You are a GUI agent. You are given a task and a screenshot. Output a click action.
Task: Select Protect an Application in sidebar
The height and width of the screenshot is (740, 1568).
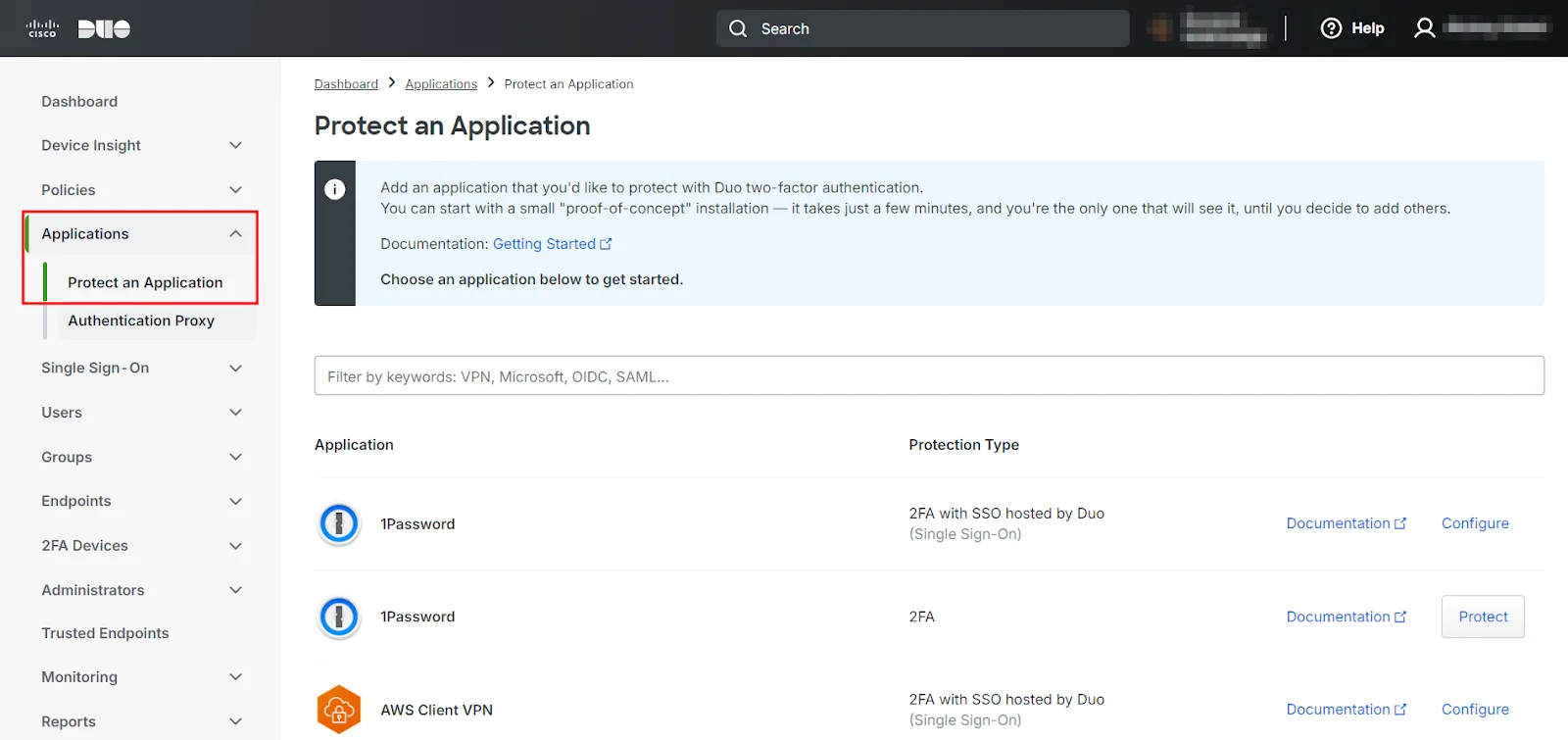click(x=145, y=282)
